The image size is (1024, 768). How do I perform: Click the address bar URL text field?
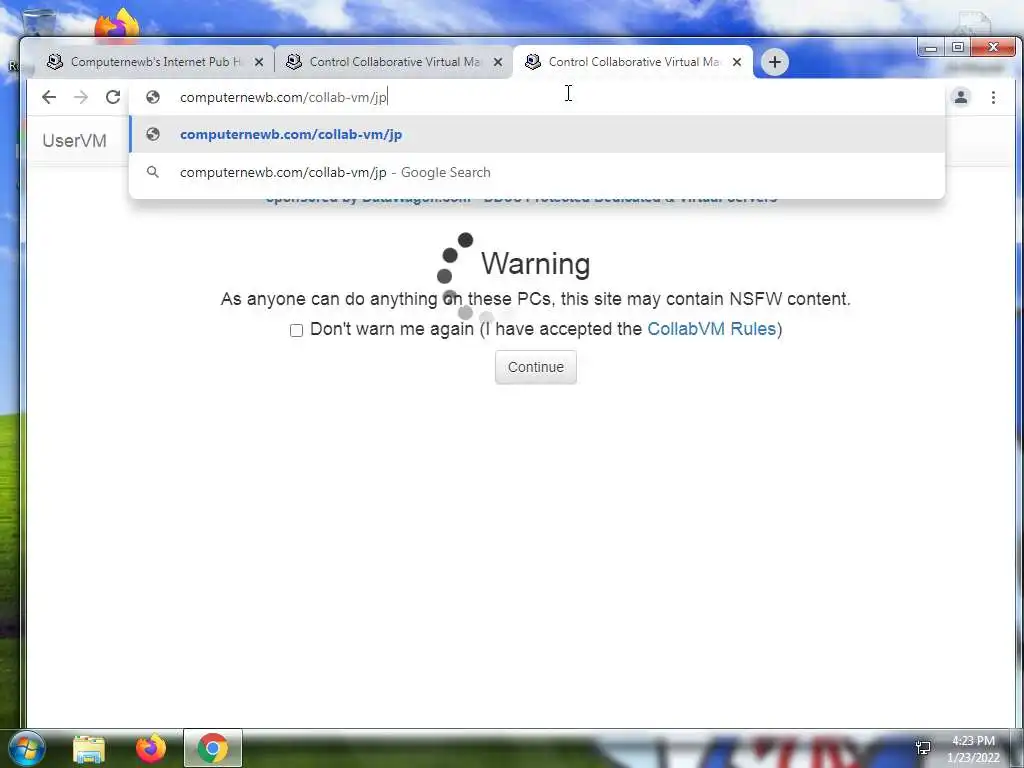pos(536,97)
